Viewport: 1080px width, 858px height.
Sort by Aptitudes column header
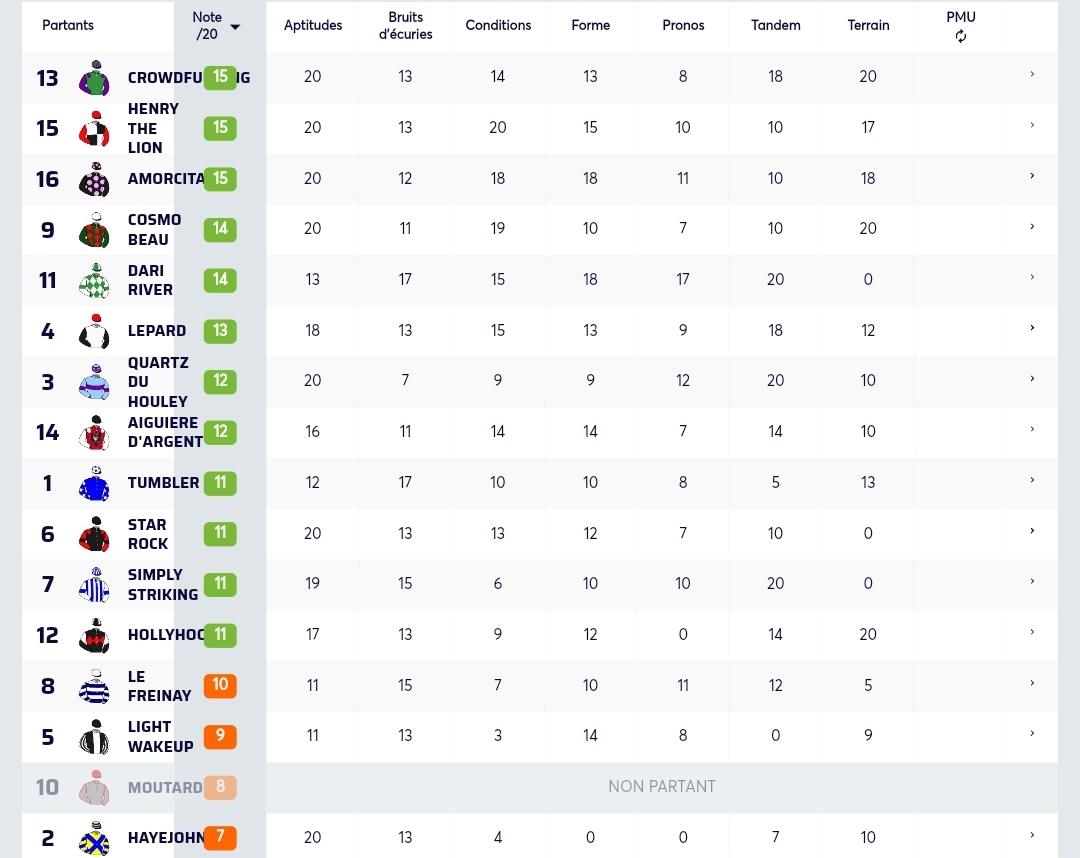tap(313, 25)
